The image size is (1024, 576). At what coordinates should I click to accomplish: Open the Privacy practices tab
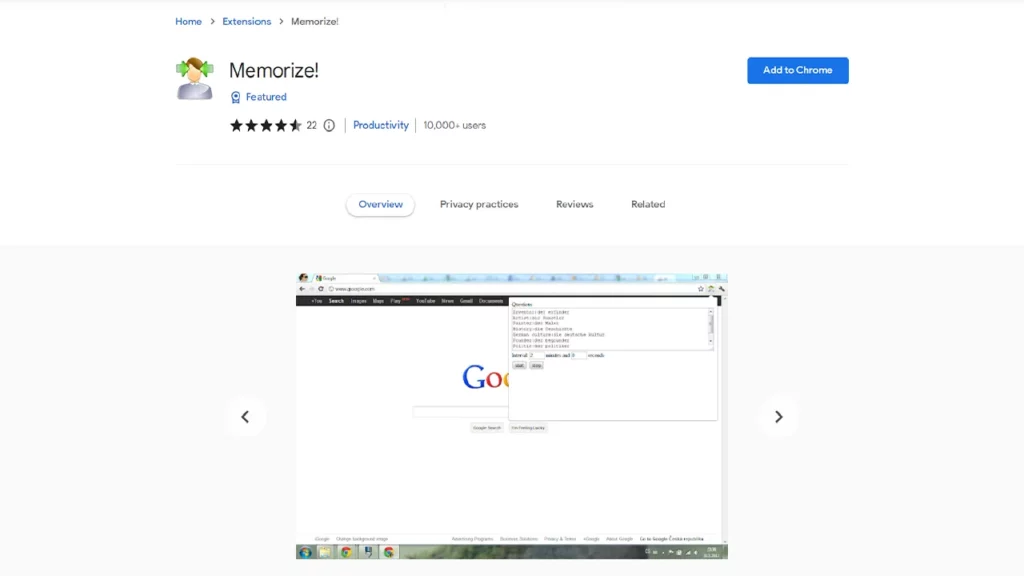[x=479, y=204]
